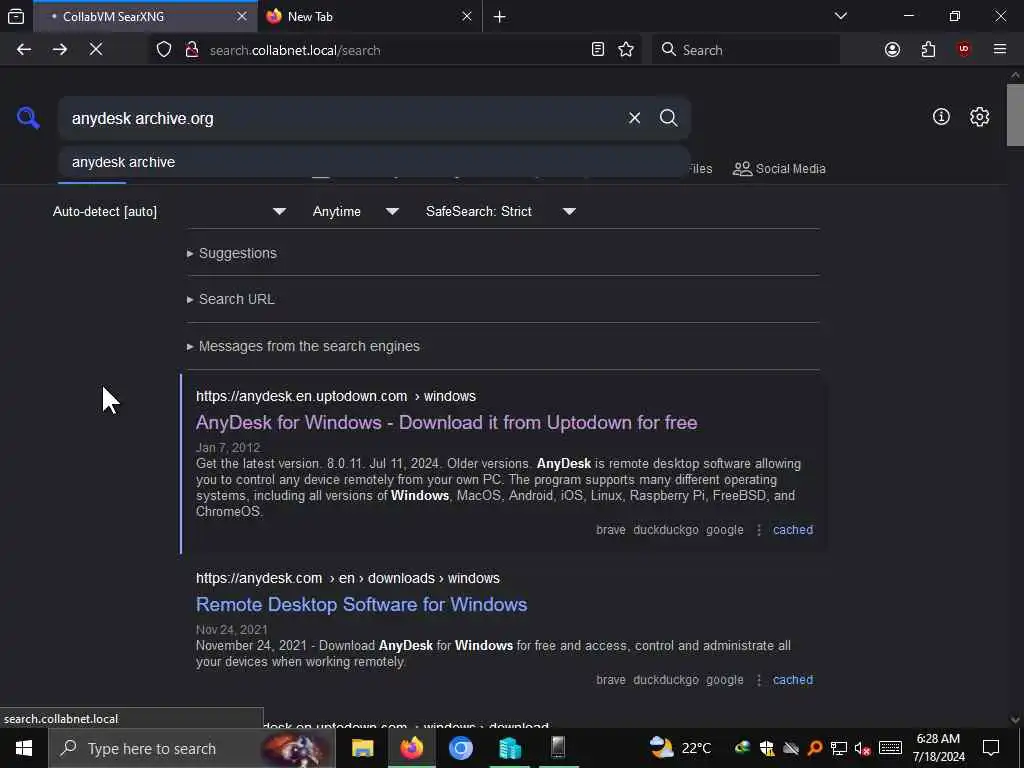Open the uBlock Origin extension icon
1024x768 pixels.
[963, 50]
